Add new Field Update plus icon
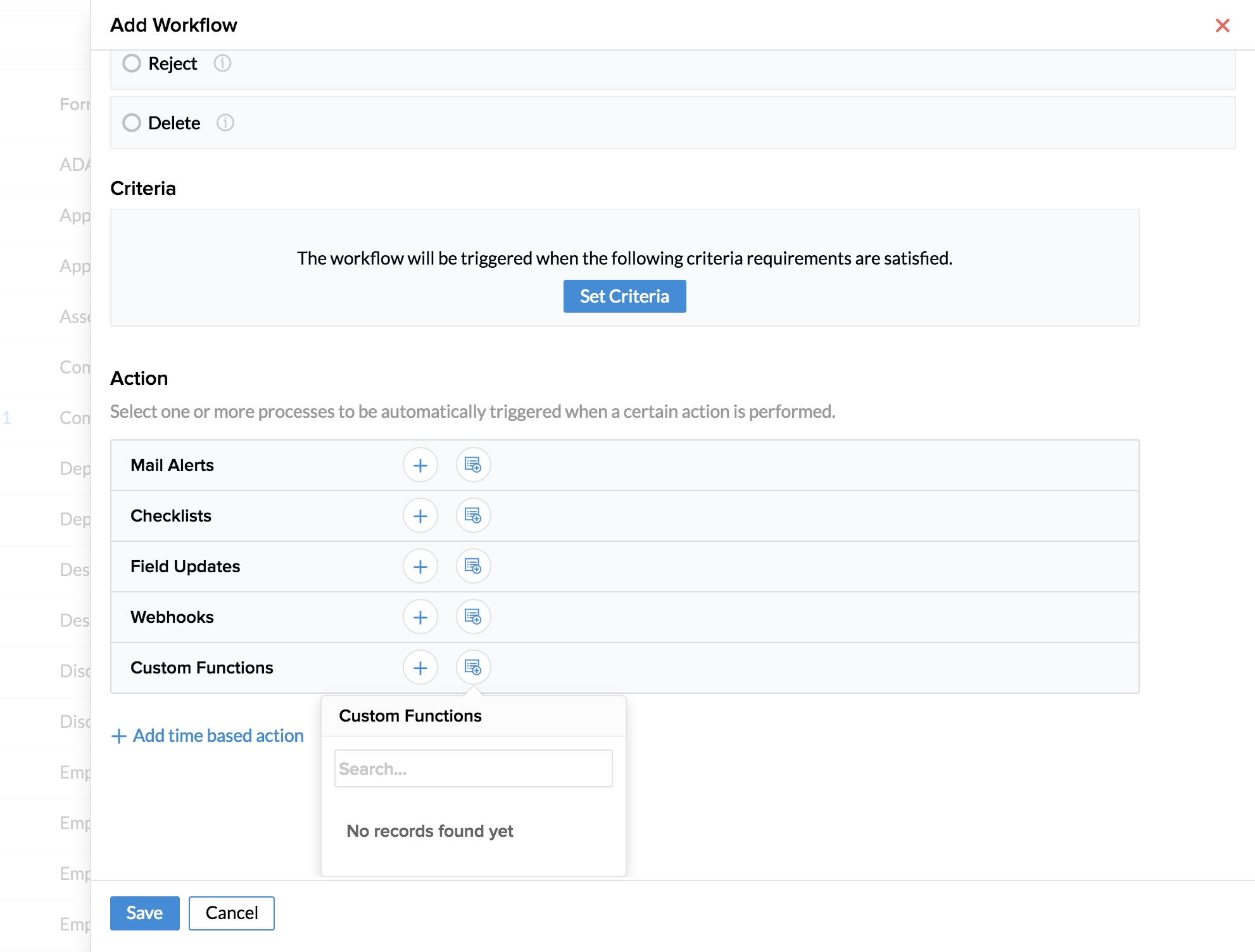 coord(420,567)
